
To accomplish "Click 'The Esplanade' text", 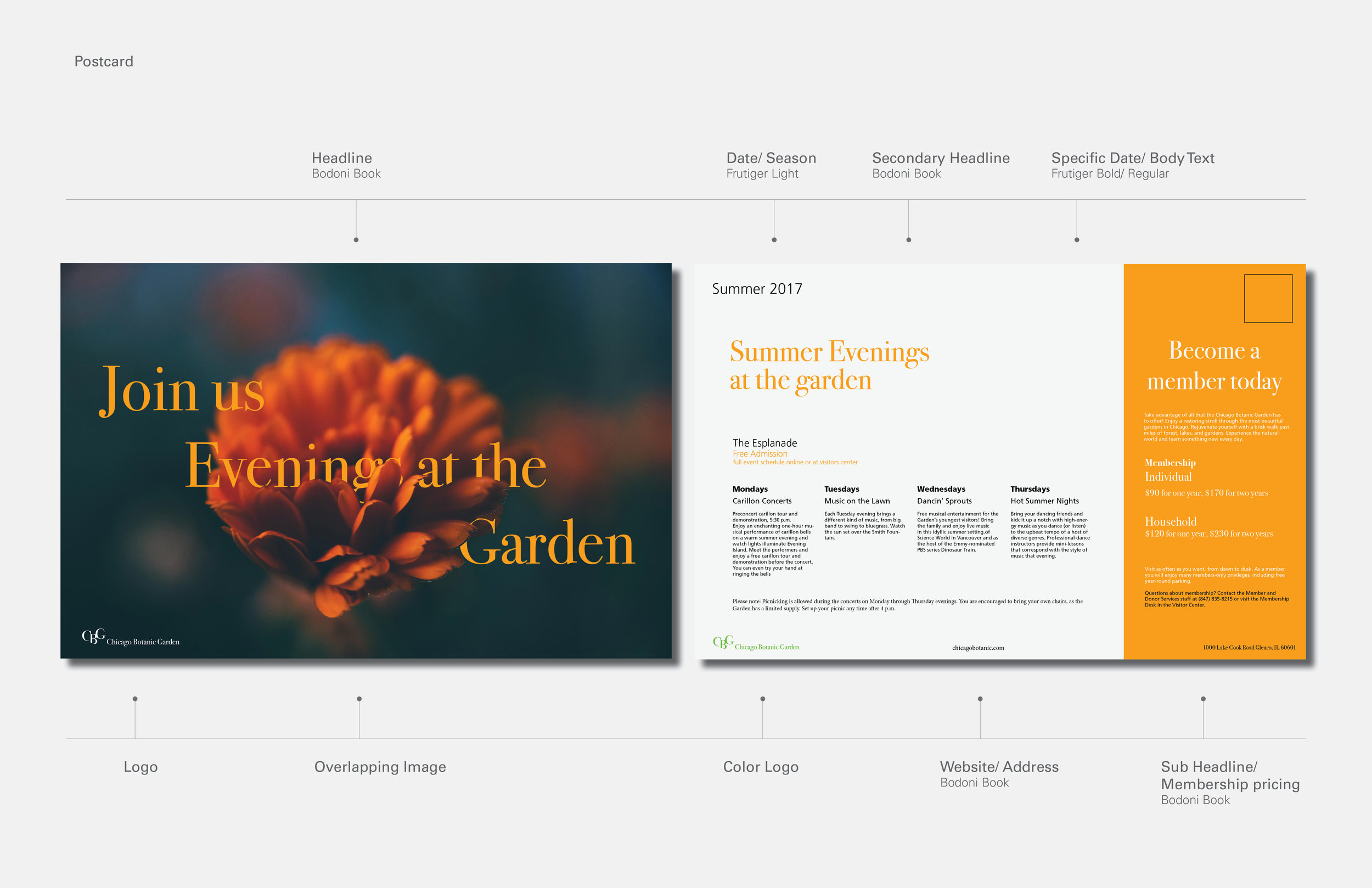I will point(765,443).
